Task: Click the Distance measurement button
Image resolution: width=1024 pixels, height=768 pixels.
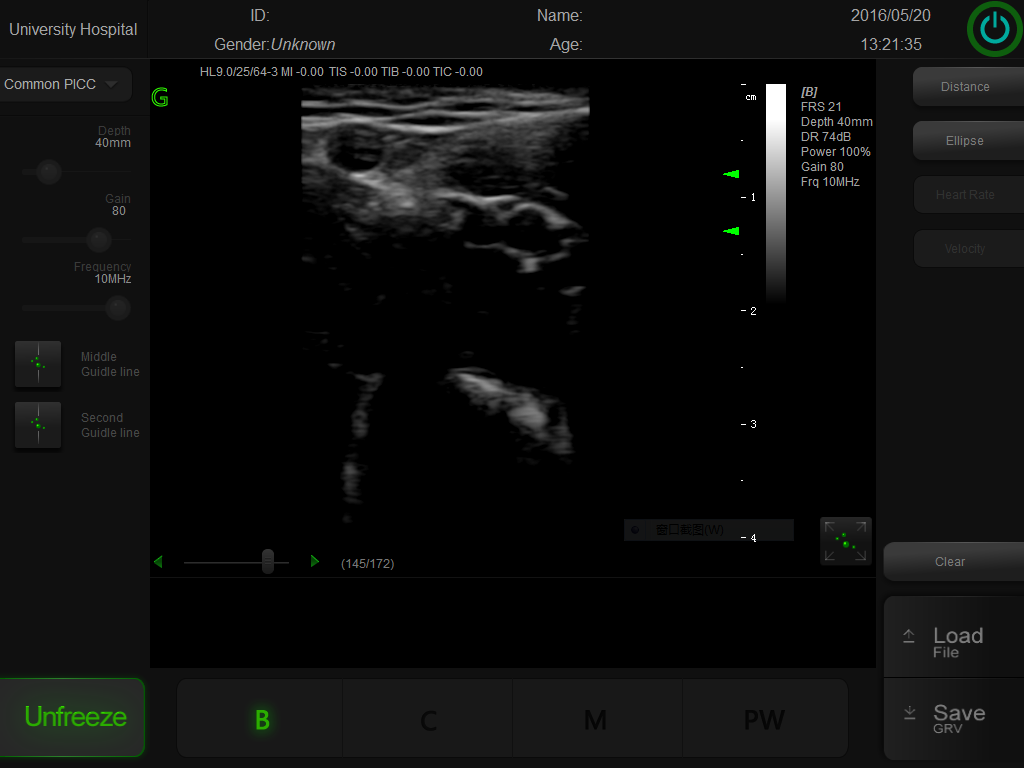Action: [x=965, y=87]
